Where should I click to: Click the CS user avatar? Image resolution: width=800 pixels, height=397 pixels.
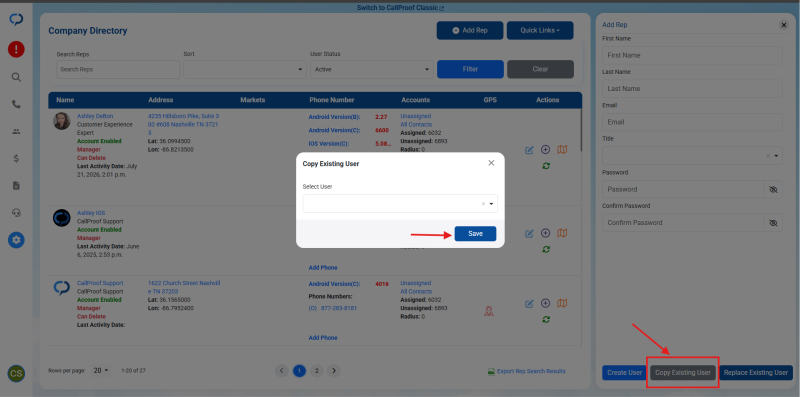16,374
